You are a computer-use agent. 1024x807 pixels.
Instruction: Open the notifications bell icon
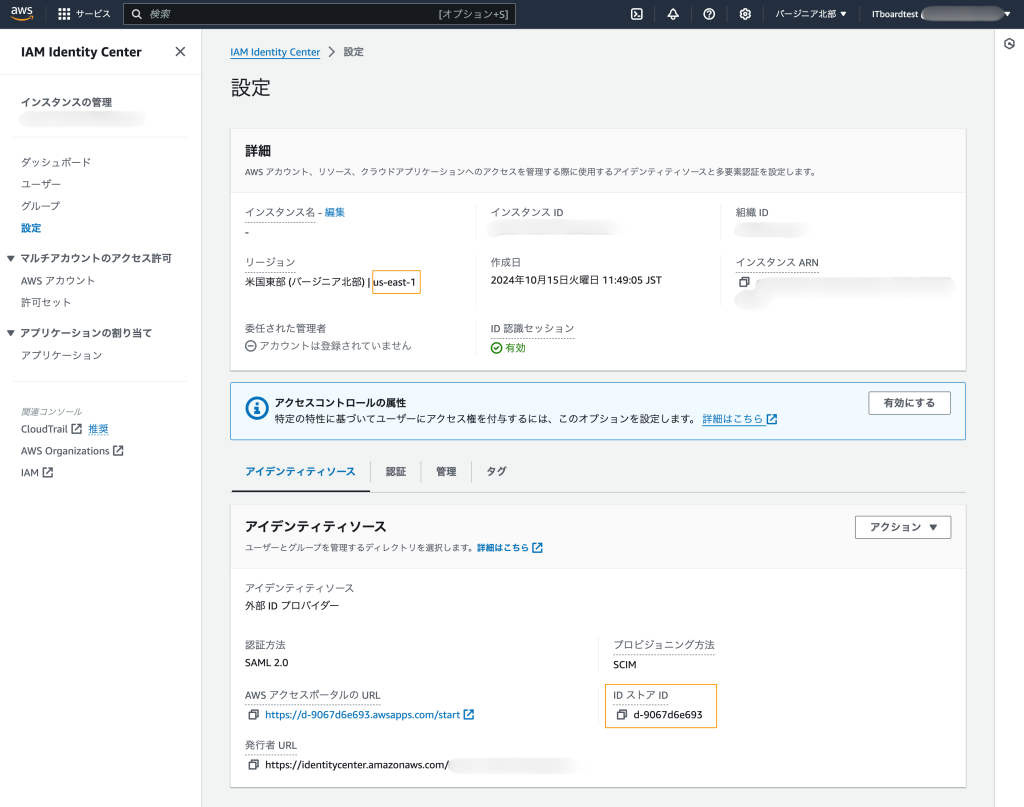tap(672, 14)
